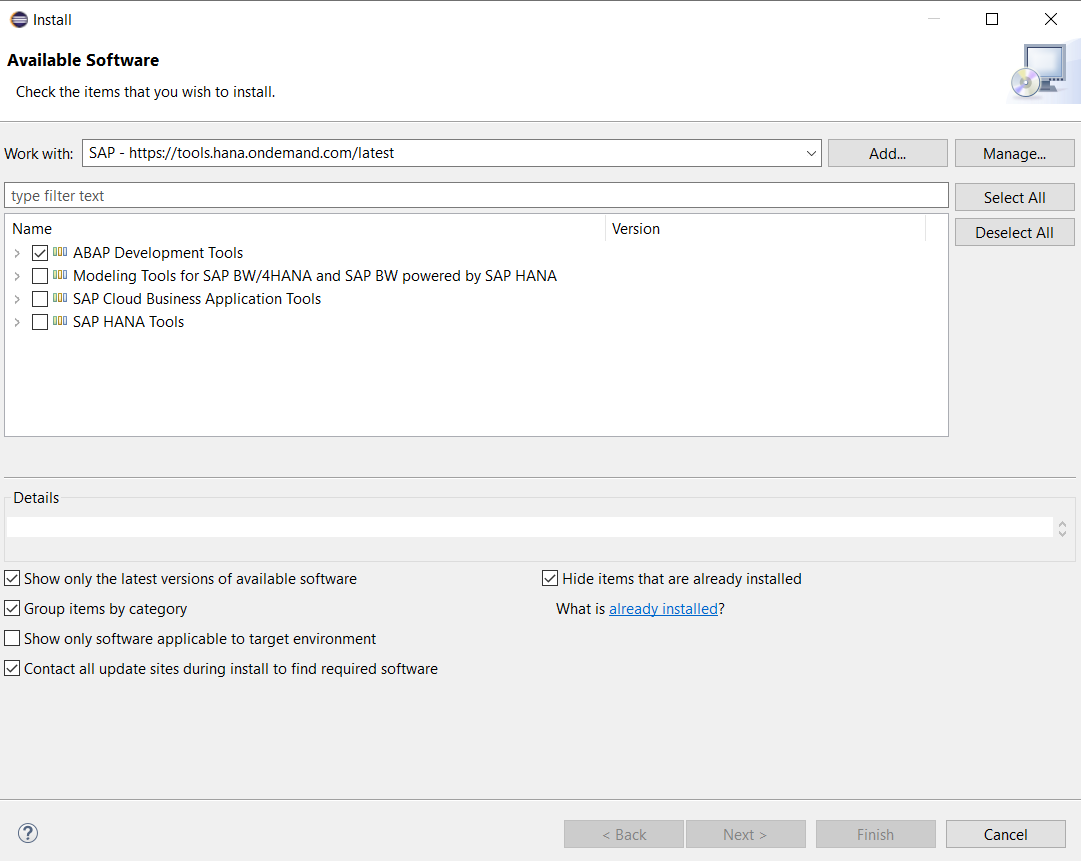
Task: Enable Show only software applicable to target environment
Action: [11, 638]
